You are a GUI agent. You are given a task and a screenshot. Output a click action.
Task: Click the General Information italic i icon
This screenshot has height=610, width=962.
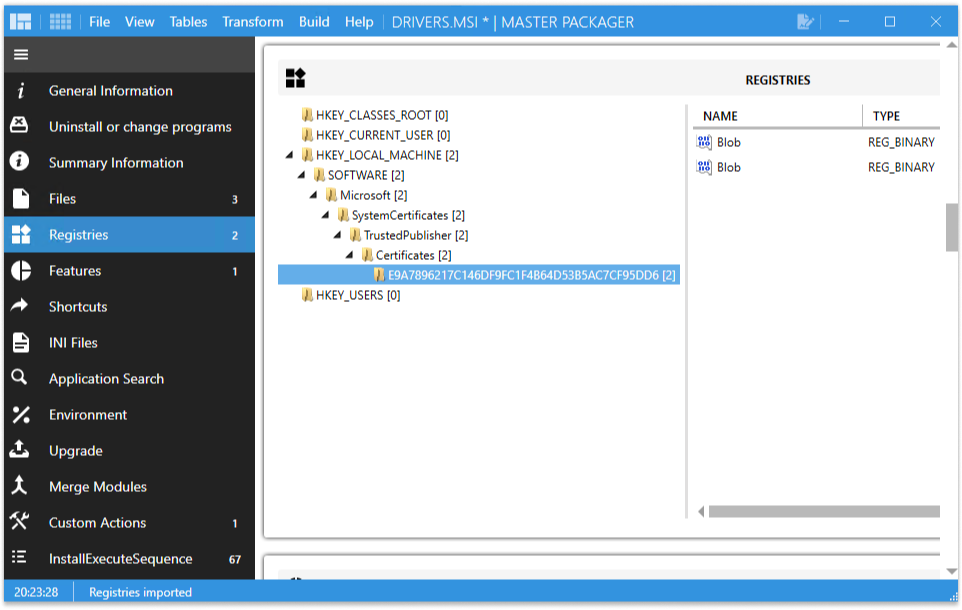[21, 91]
